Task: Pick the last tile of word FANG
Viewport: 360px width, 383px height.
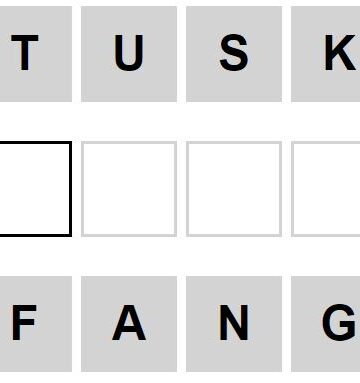Action: click(326, 324)
